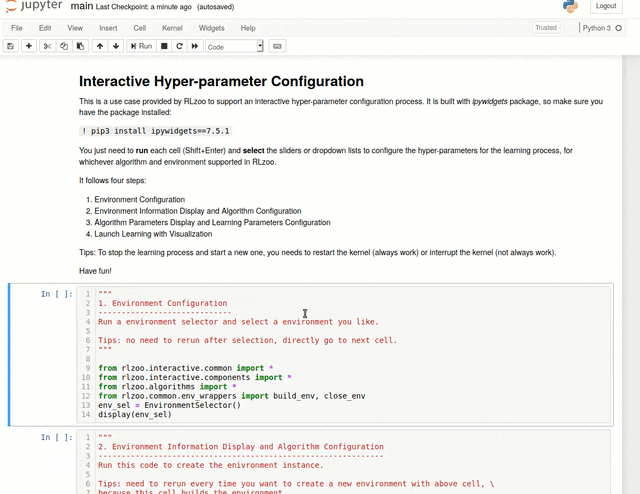The height and width of the screenshot is (494, 640).
Task: Insert a cell below with the plus icon
Action: [x=29, y=46]
